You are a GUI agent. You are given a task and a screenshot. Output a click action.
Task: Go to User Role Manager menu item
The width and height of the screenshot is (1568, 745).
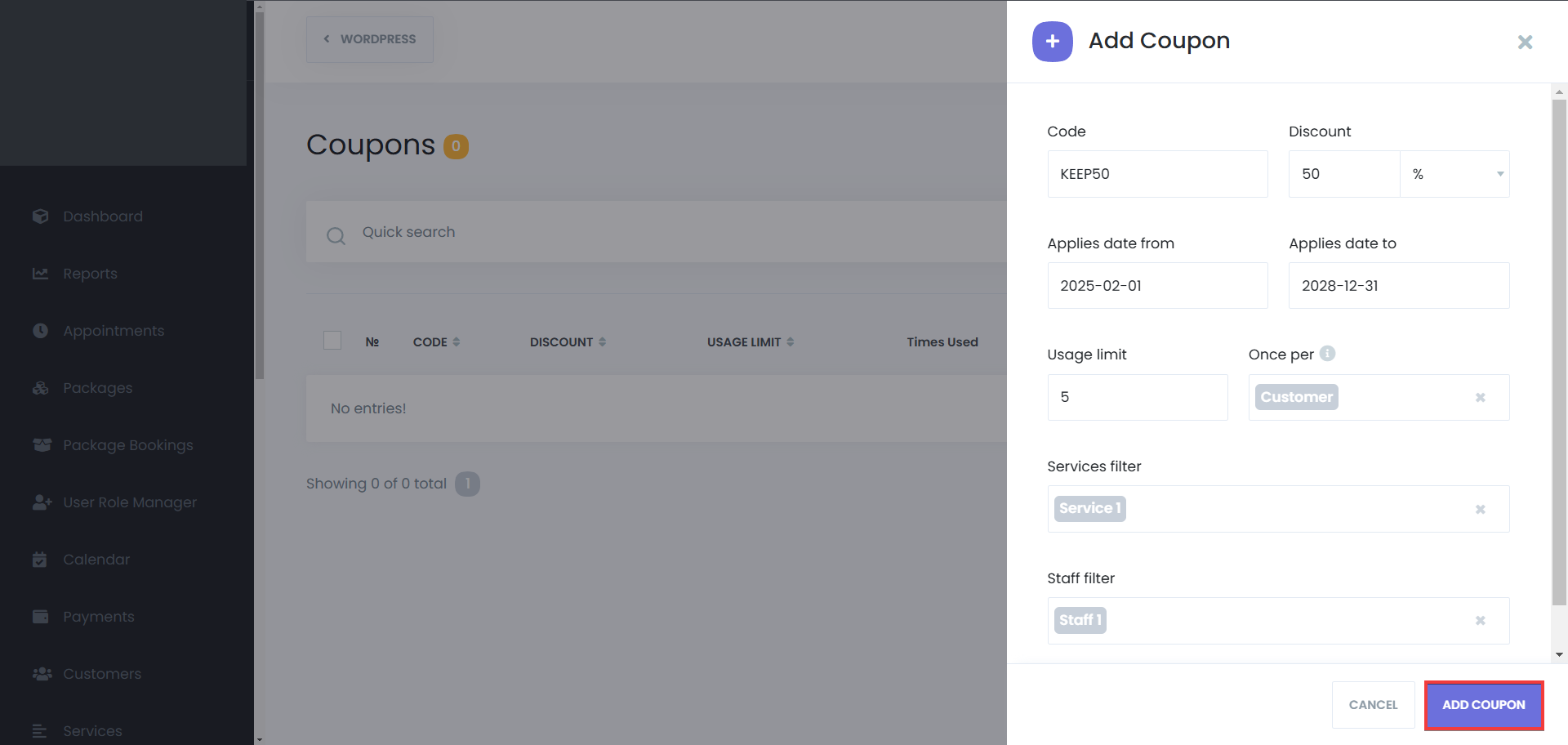pos(130,502)
